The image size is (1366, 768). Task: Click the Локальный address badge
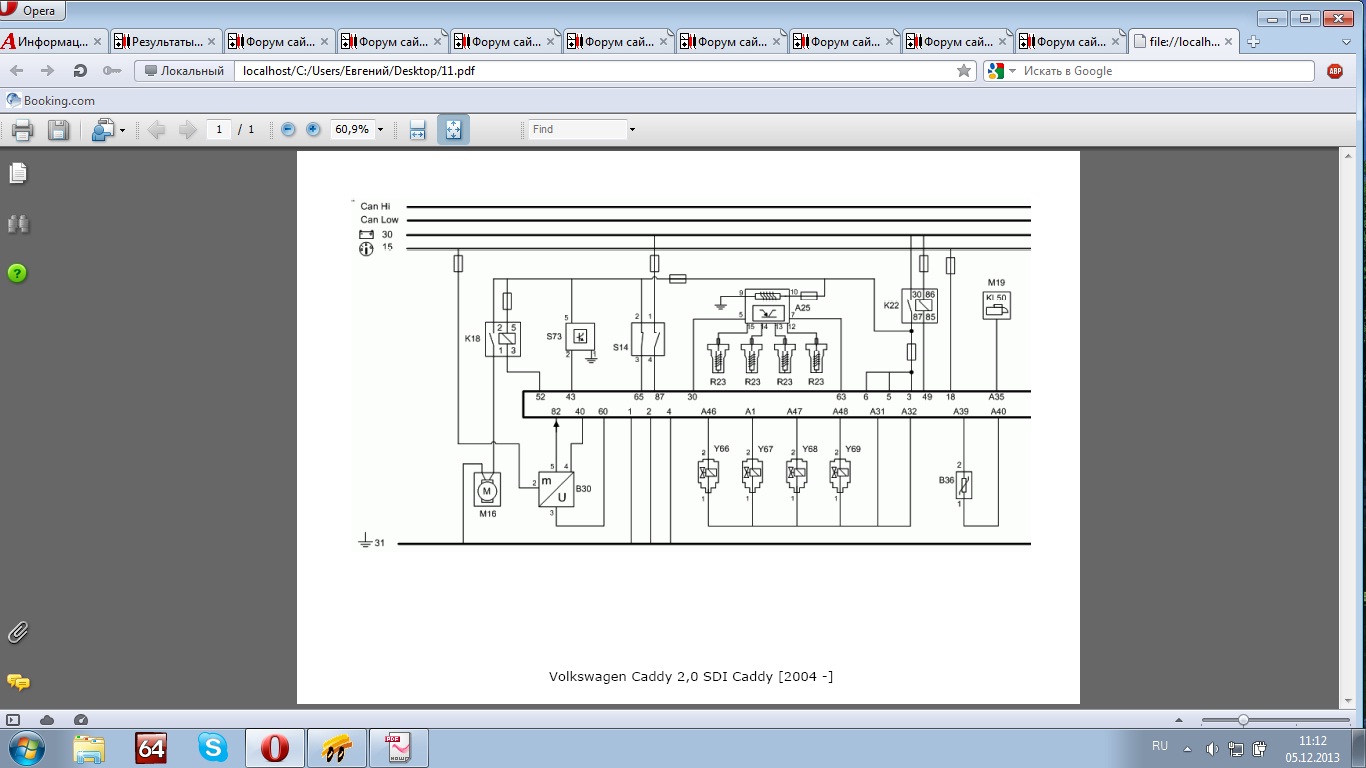185,71
